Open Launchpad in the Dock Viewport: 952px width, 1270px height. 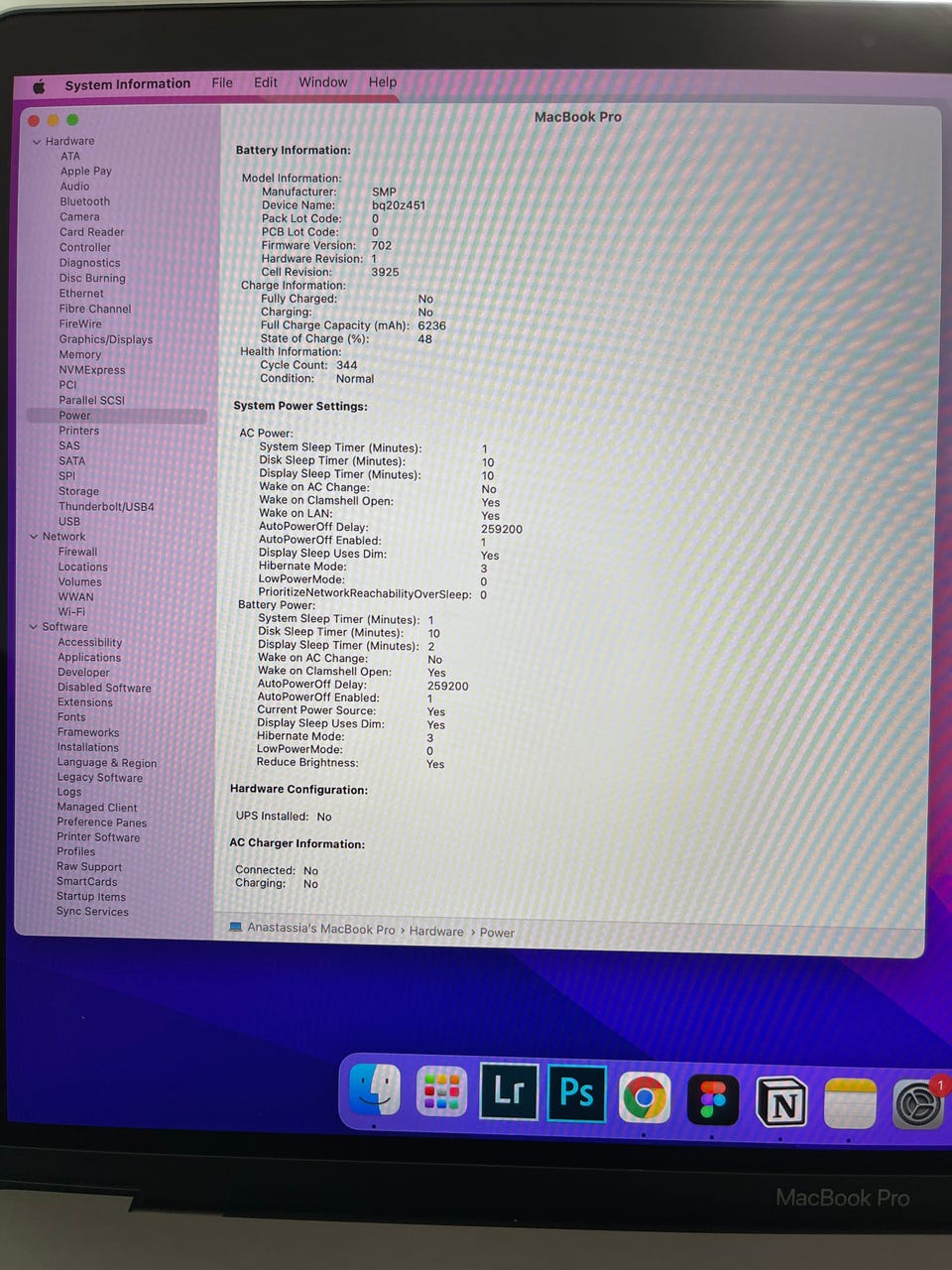tap(441, 1091)
